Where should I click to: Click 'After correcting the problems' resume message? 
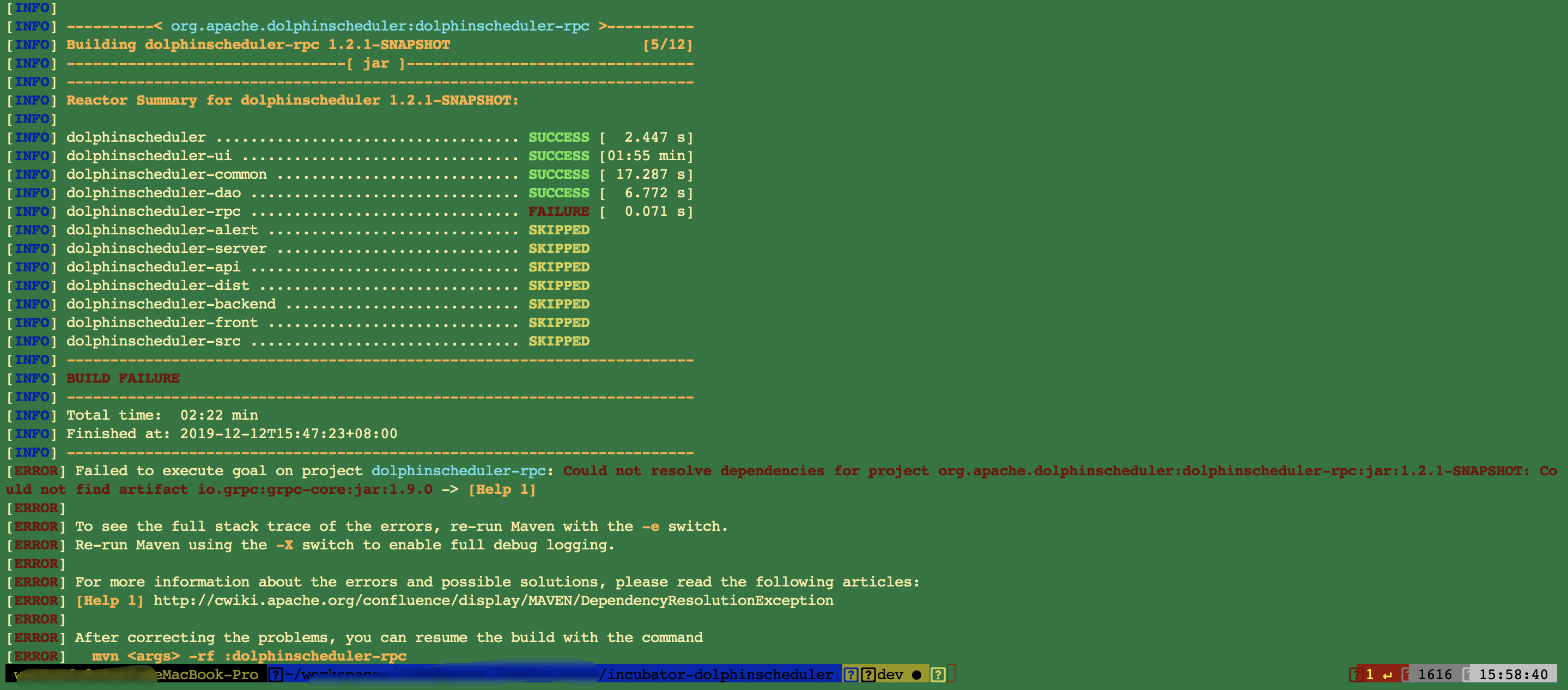click(389, 638)
